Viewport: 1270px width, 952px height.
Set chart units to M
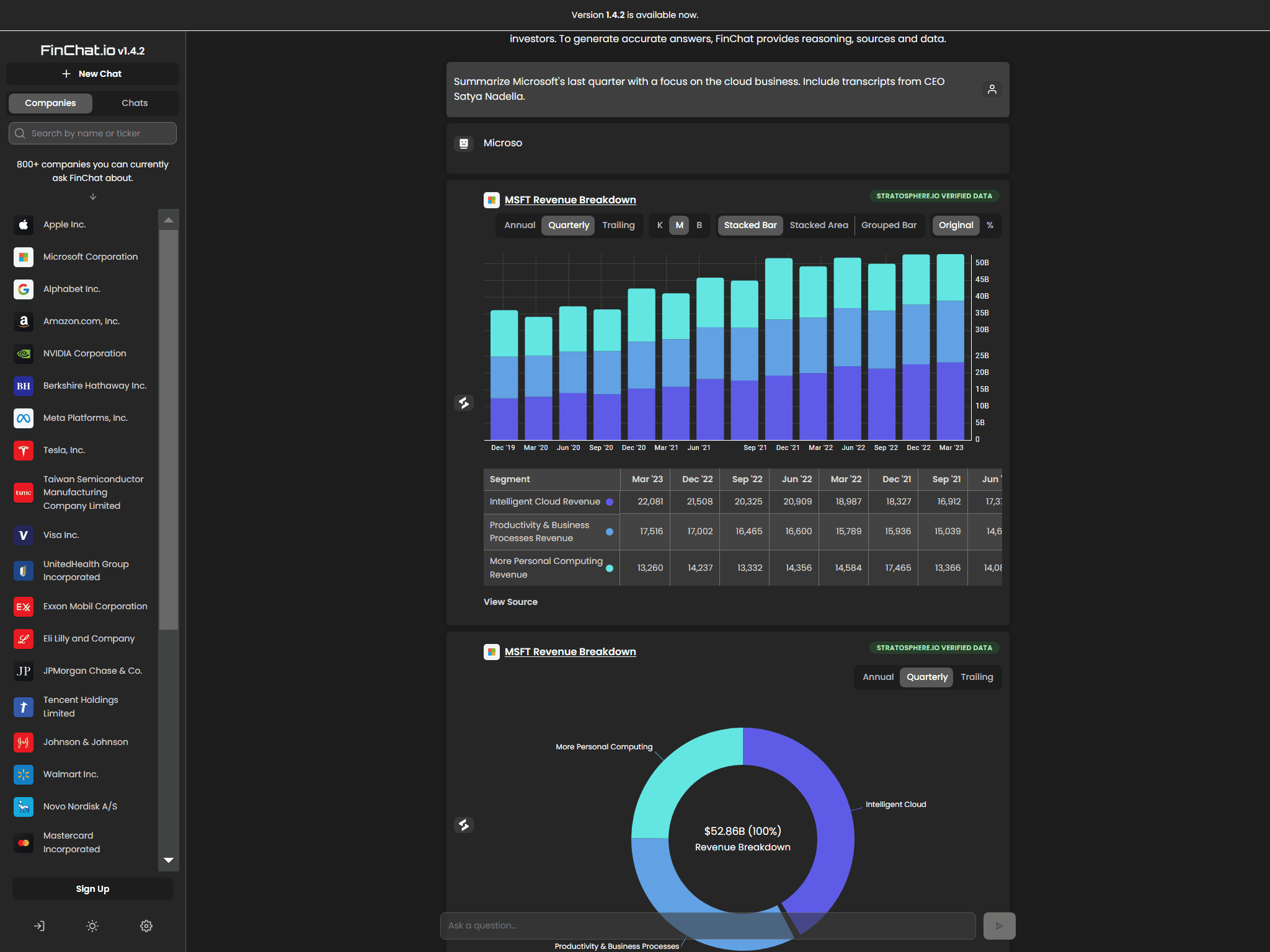click(x=680, y=226)
